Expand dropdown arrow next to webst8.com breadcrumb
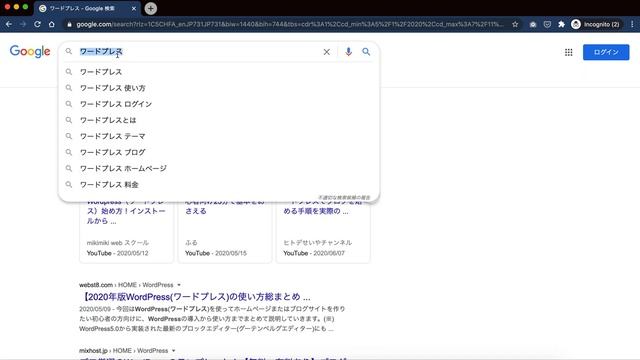Screen dimensions: 640x360 coord(179,285)
